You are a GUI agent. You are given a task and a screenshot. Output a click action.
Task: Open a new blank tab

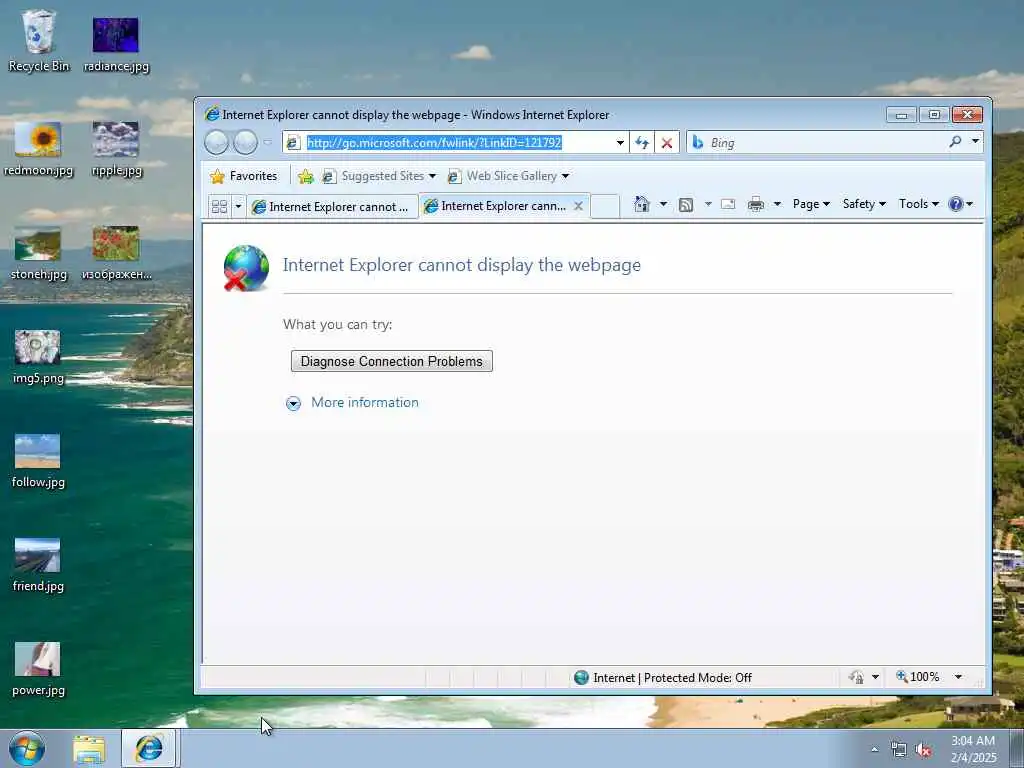[605, 206]
